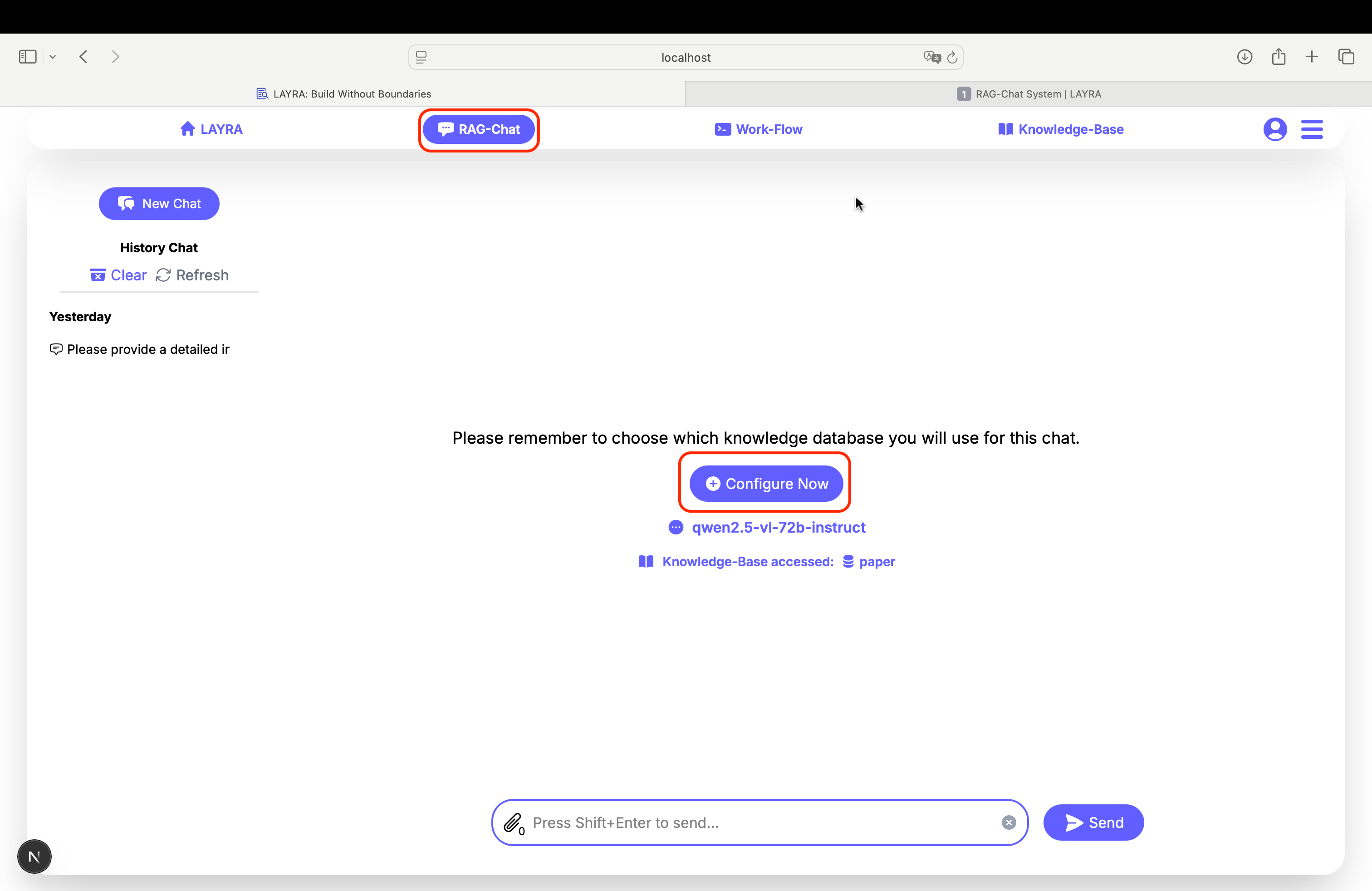Toggle the Safari sidebar
The height and width of the screenshot is (891, 1372).
point(28,56)
